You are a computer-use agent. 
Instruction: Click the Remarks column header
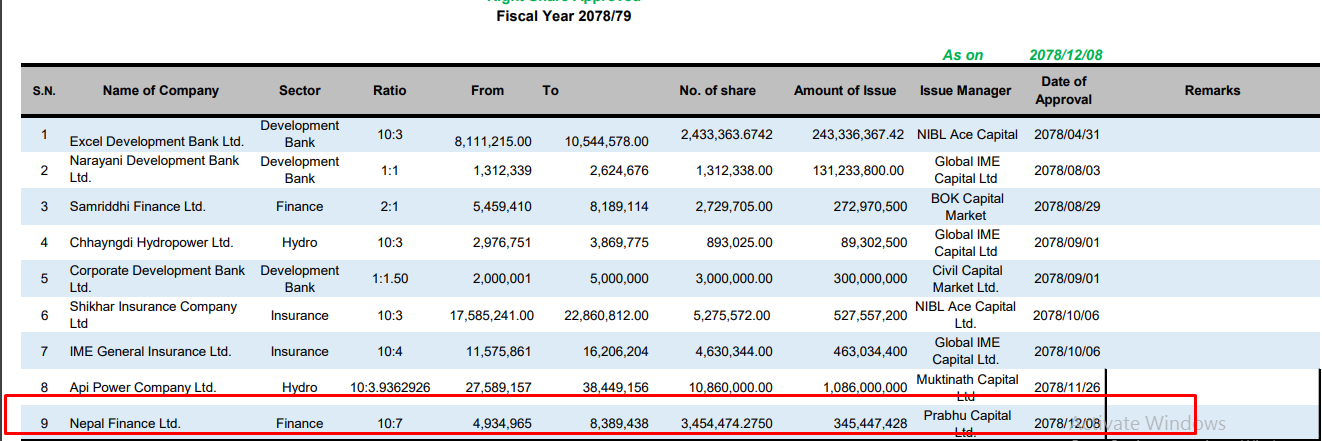[1212, 90]
